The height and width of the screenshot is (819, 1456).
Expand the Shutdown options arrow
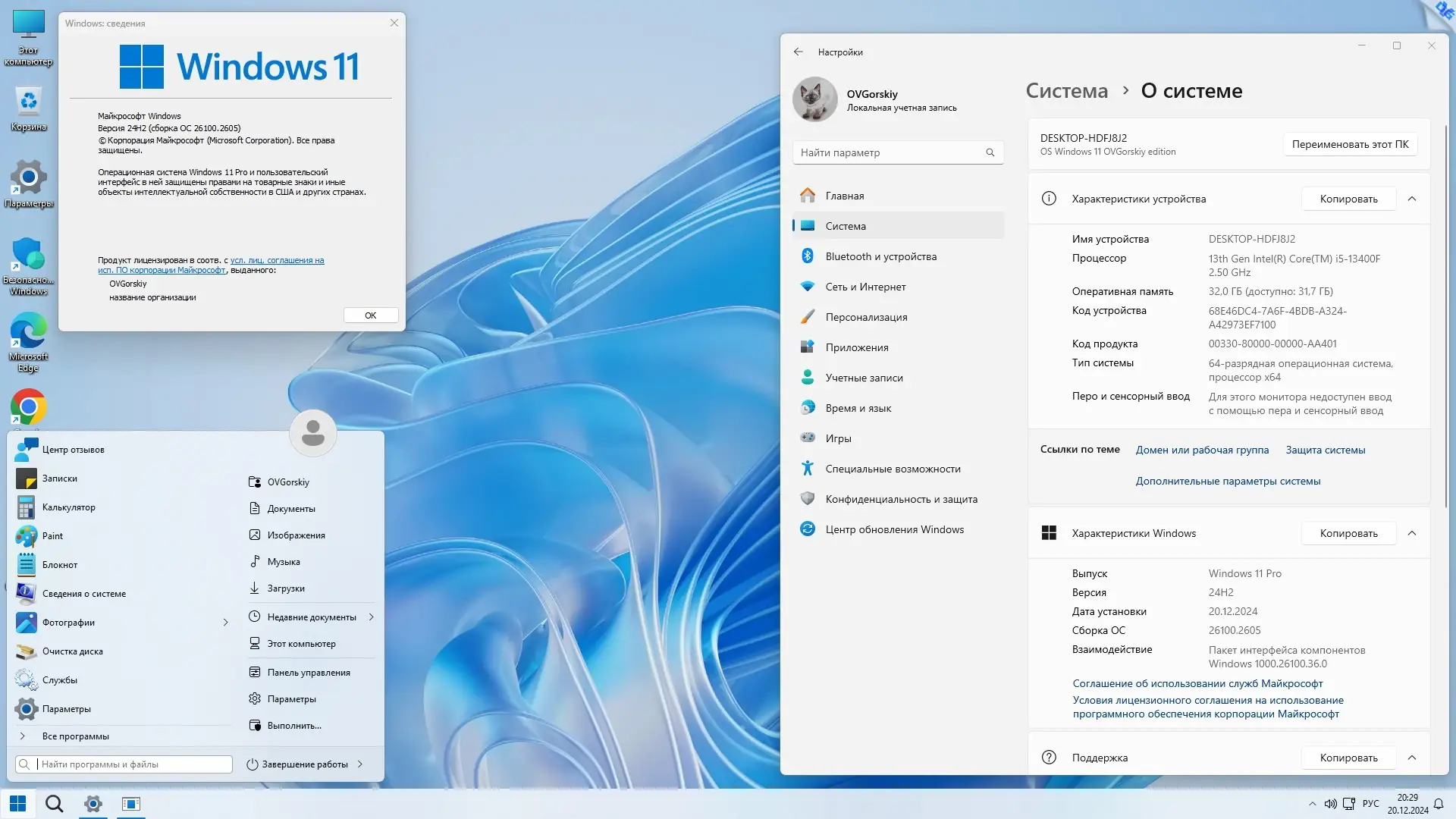point(360,764)
